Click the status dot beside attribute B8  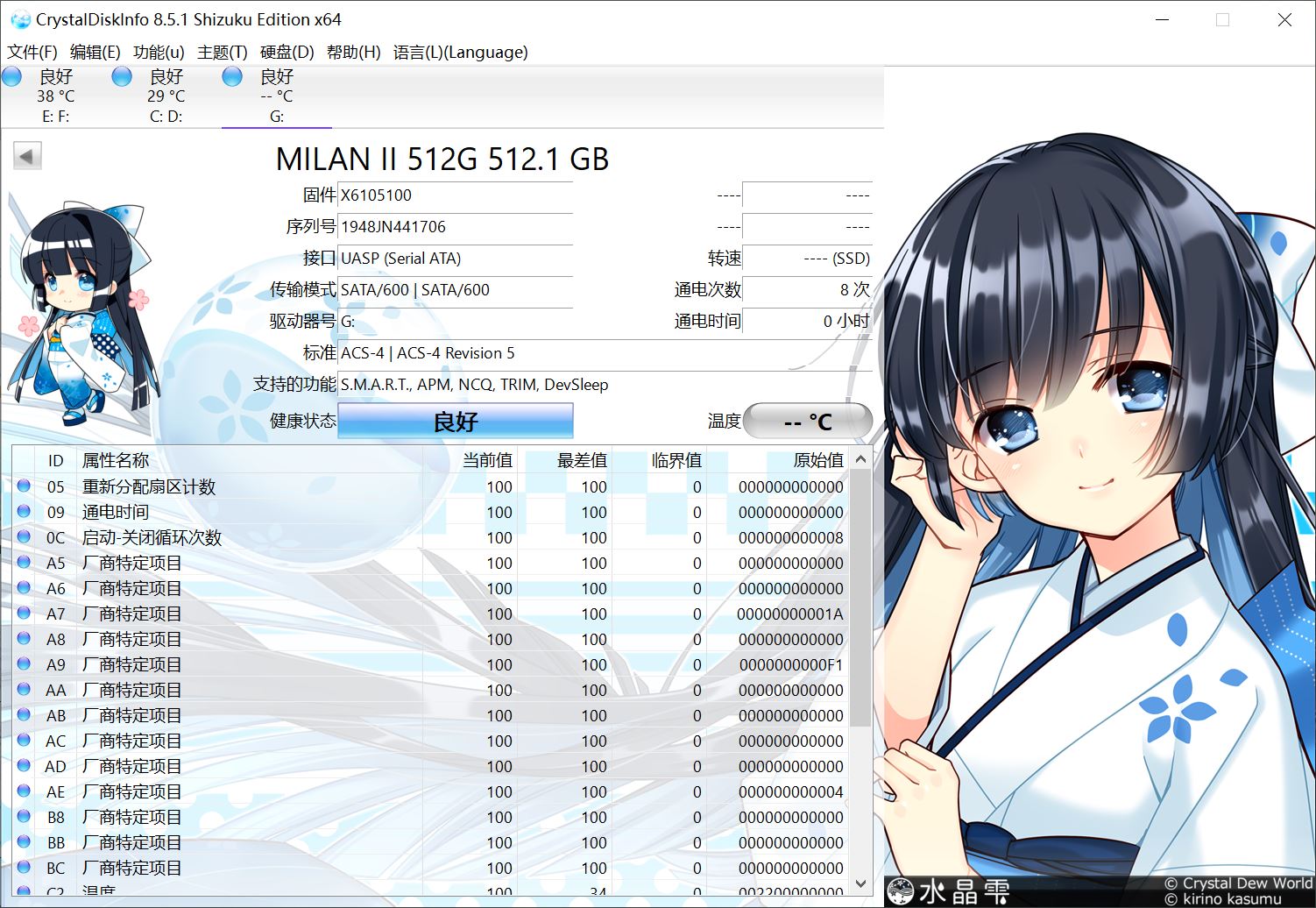(23, 817)
